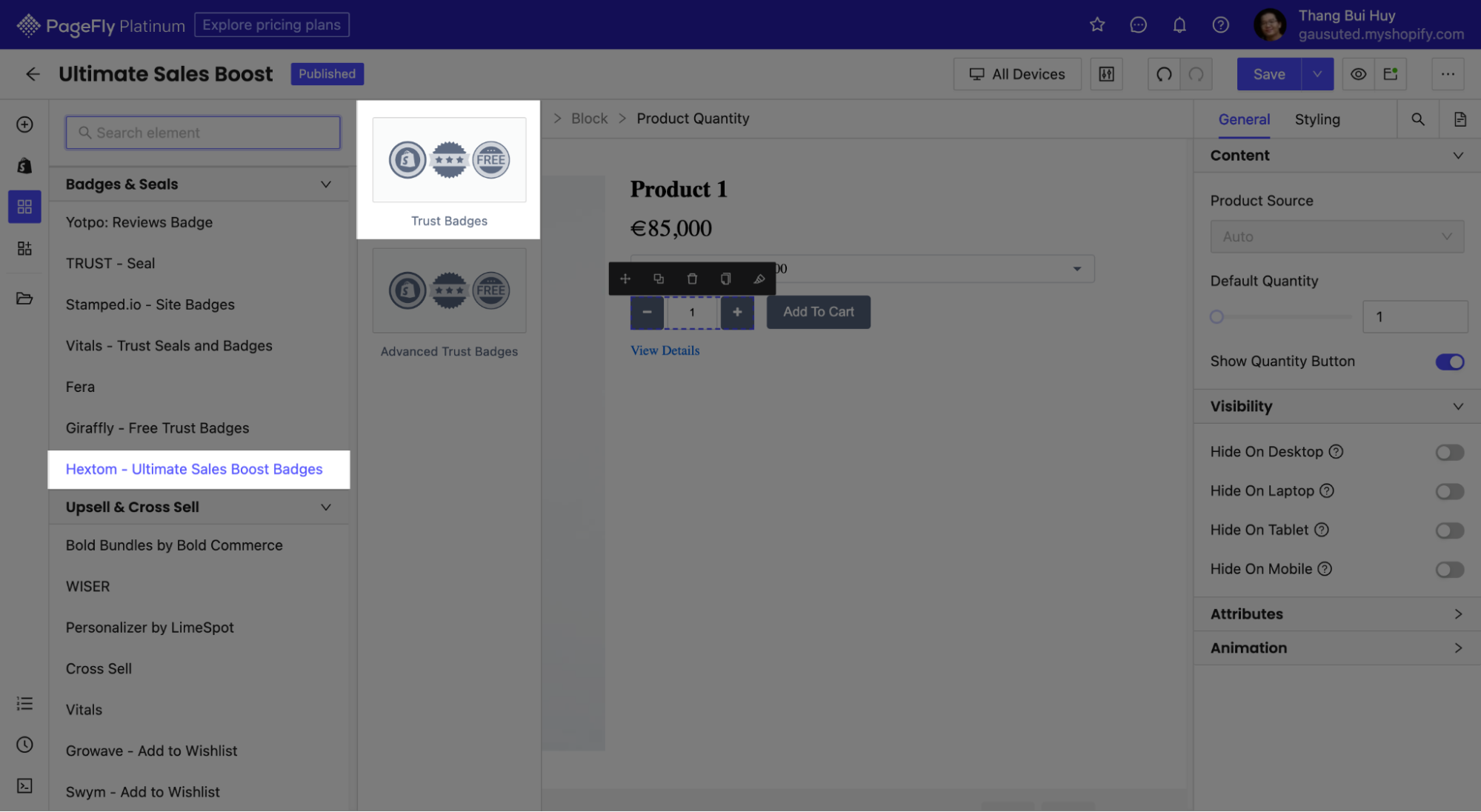Open the All Devices selector
The image size is (1481, 812).
(x=1017, y=74)
